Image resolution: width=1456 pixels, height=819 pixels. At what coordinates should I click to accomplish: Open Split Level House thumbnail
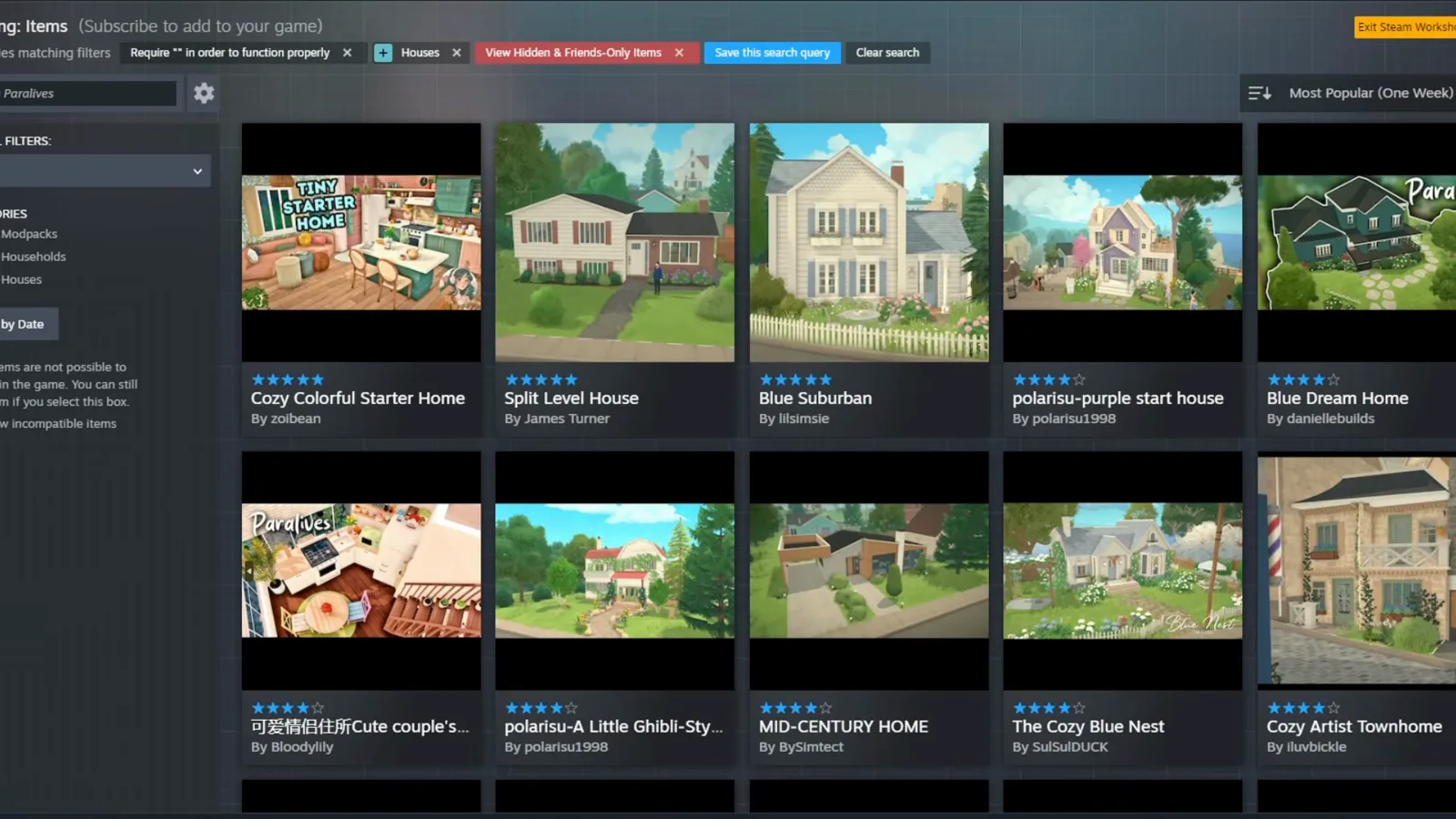(614, 242)
